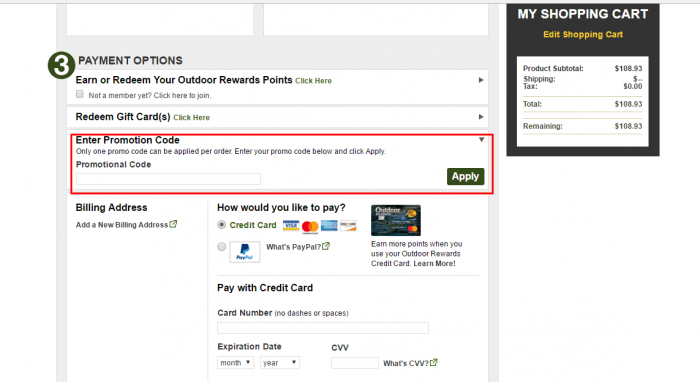Viewport: 700px width, 382px height.
Task: Open Edit Shopping Cart link
Action: point(583,35)
